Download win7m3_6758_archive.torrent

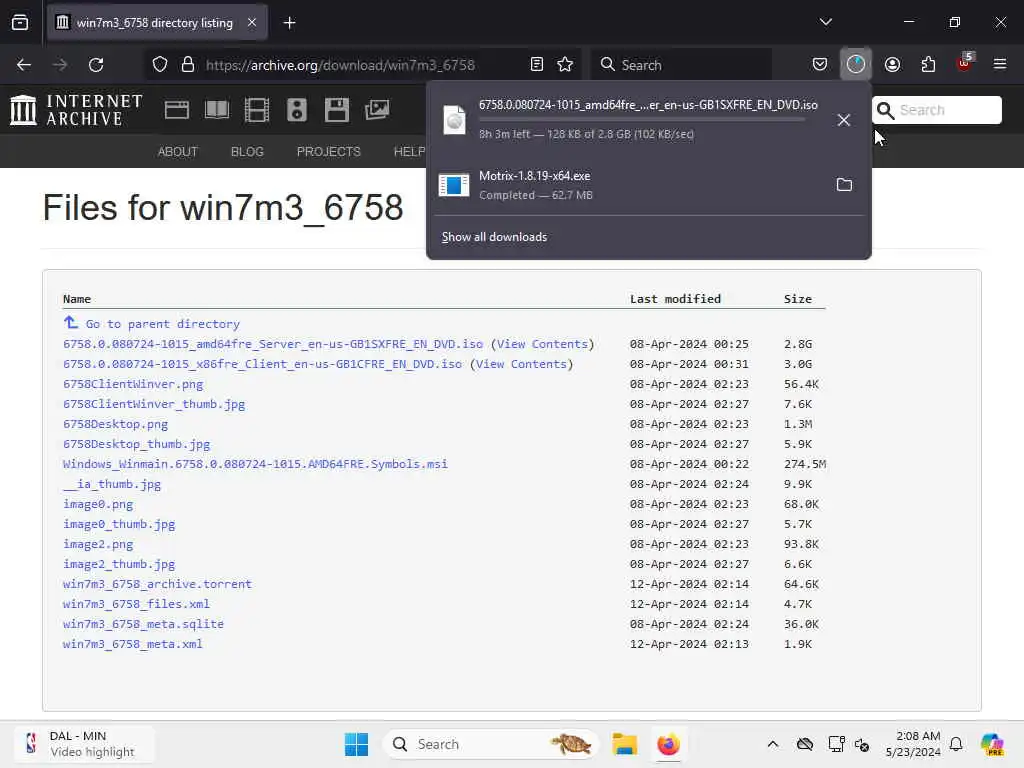pos(157,584)
